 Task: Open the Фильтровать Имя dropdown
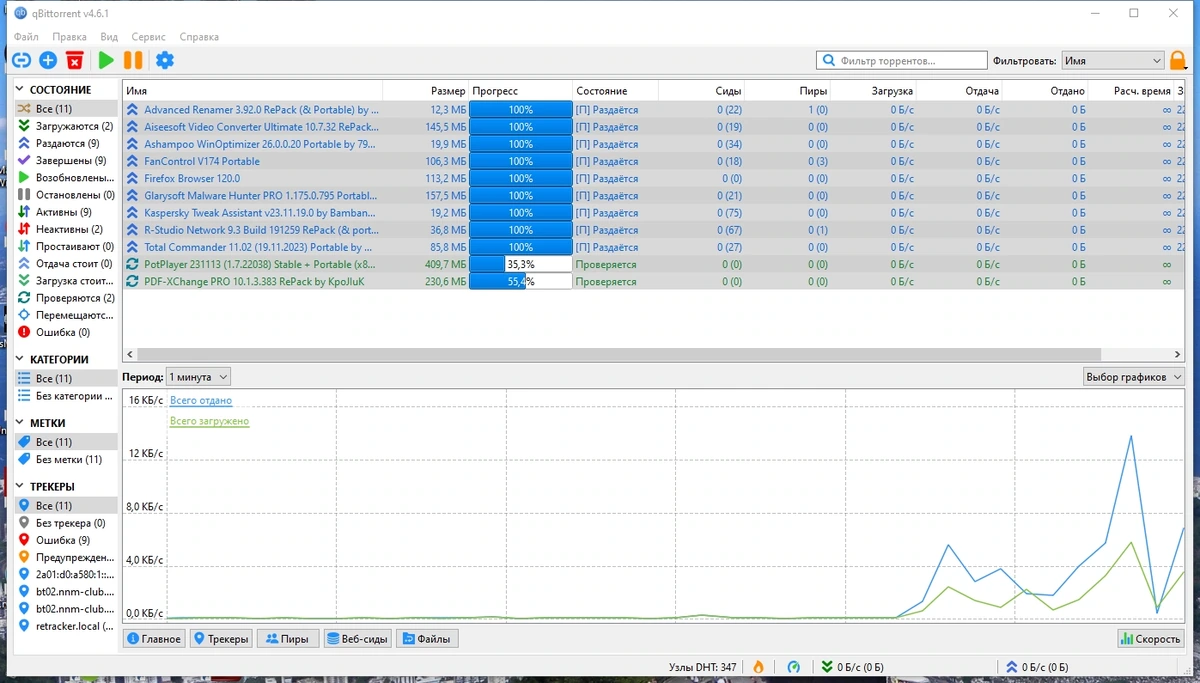tap(1112, 61)
